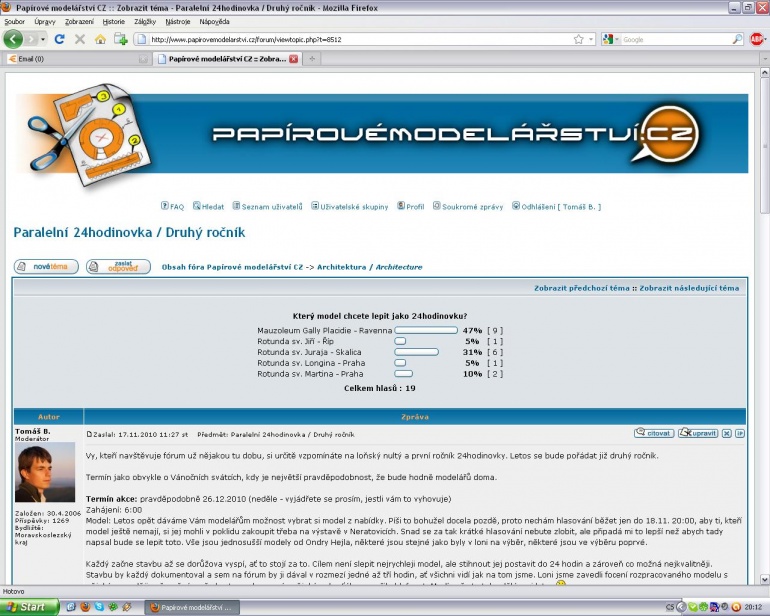Open the Uživatelské skupiny link
The image size is (770, 616).
coord(354,207)
